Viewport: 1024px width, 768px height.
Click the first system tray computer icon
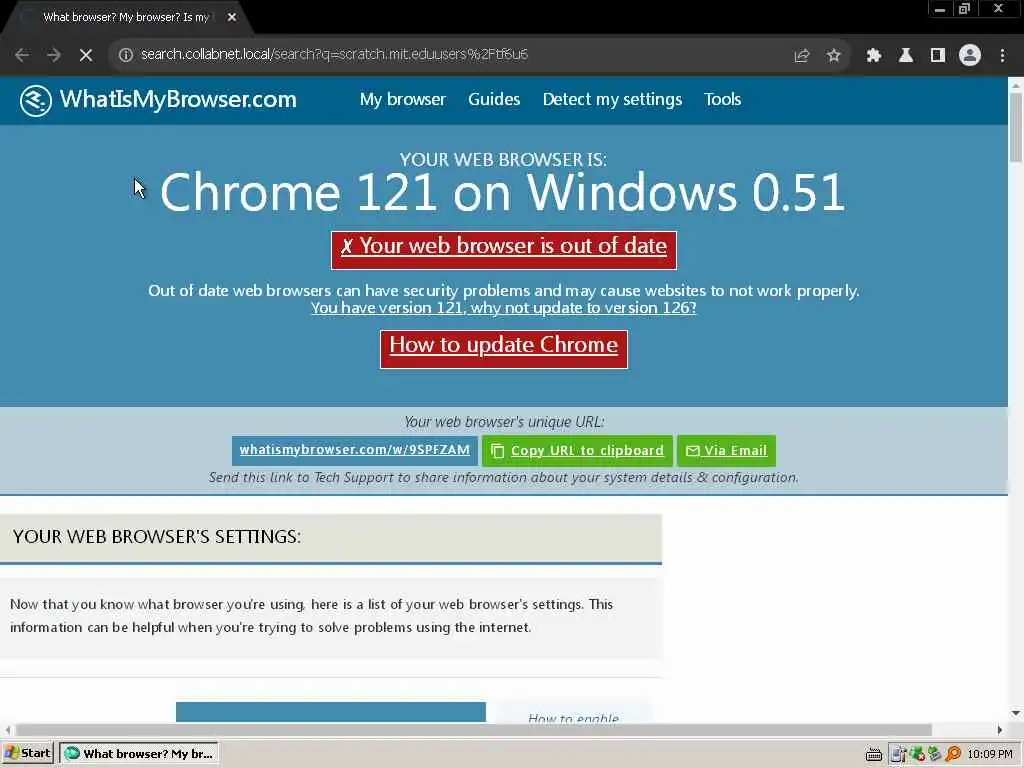(x=898, y=754)
